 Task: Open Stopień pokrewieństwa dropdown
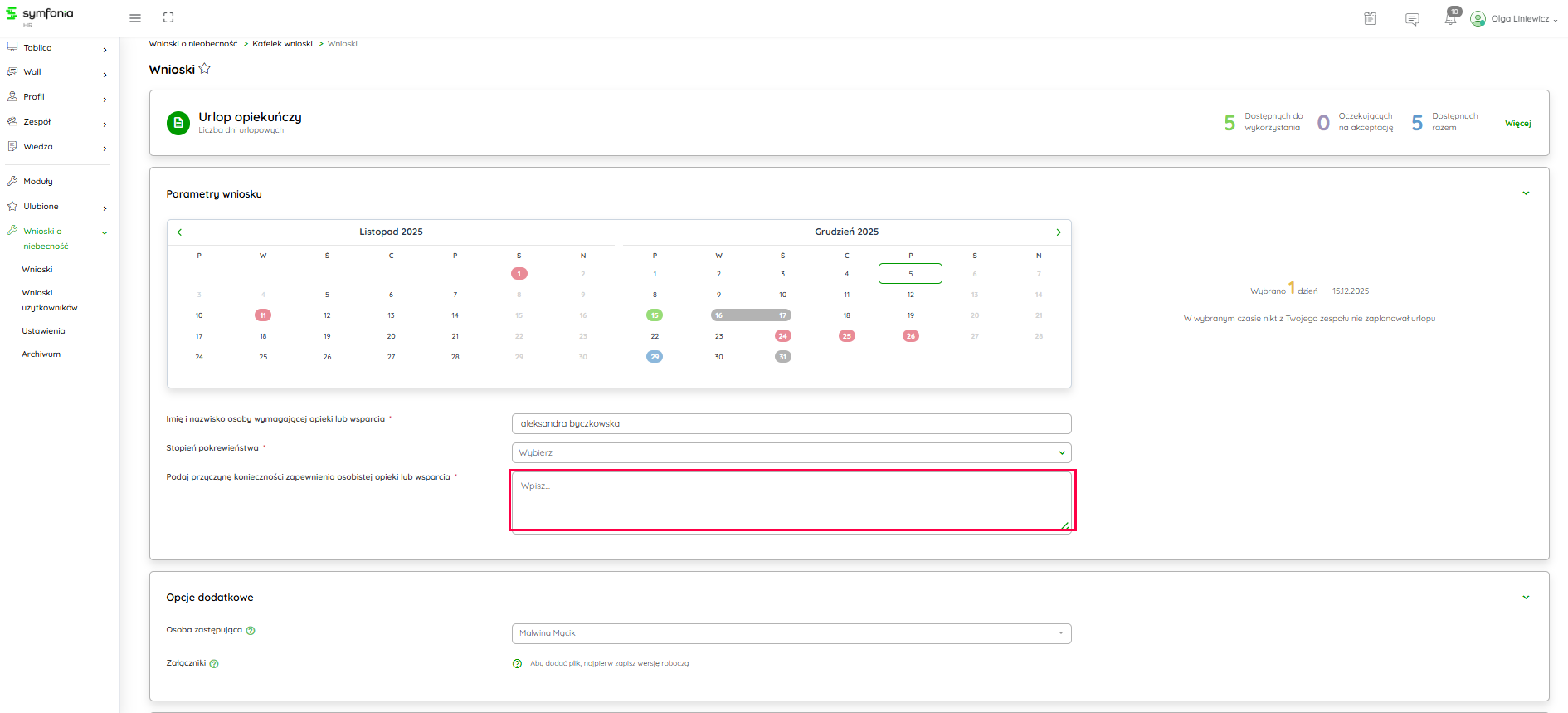pyautogui.click(x=791, y=453)
